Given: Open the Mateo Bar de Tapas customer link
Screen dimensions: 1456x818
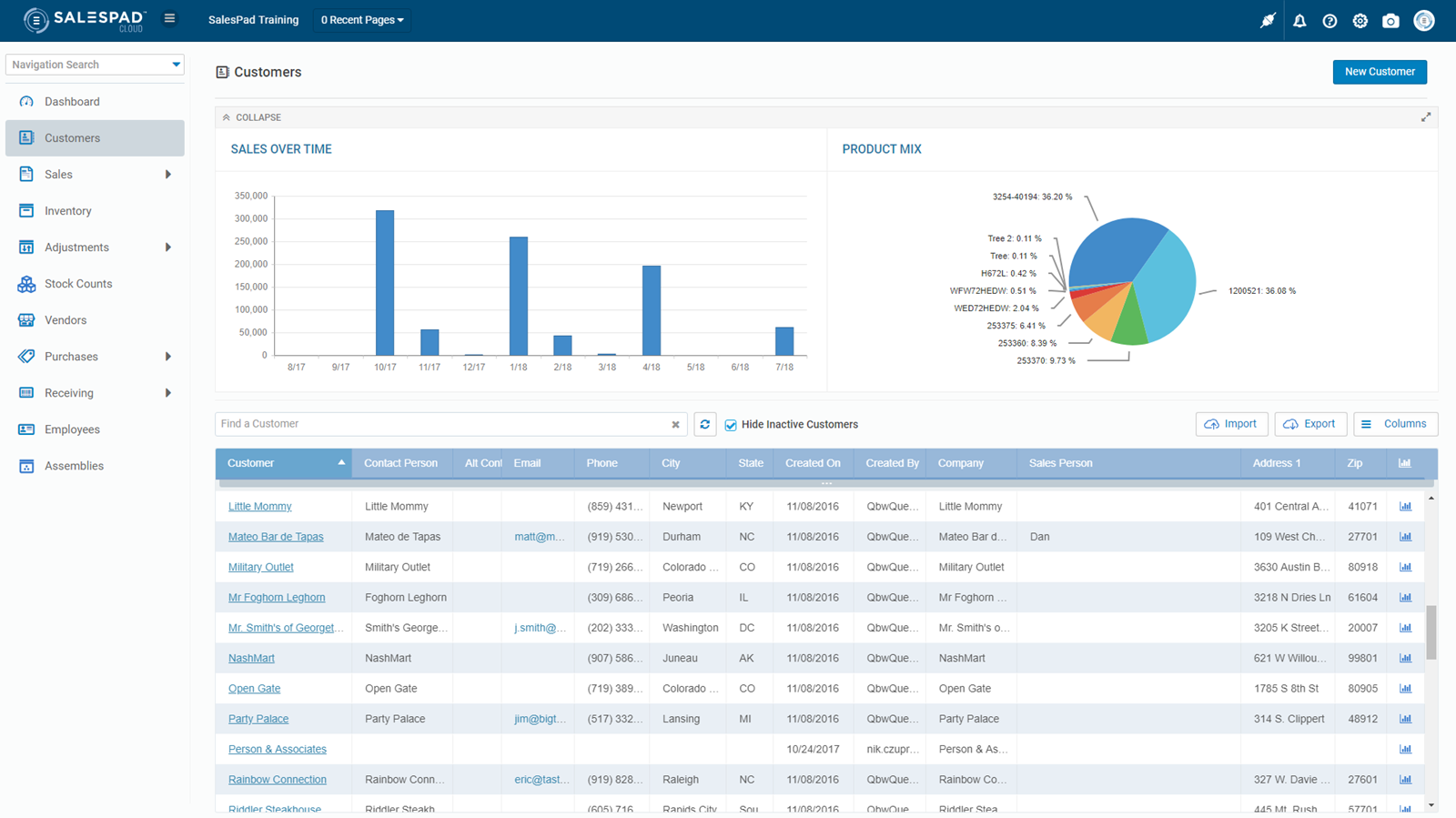Looking at the screenshot, I should point(276,537).
